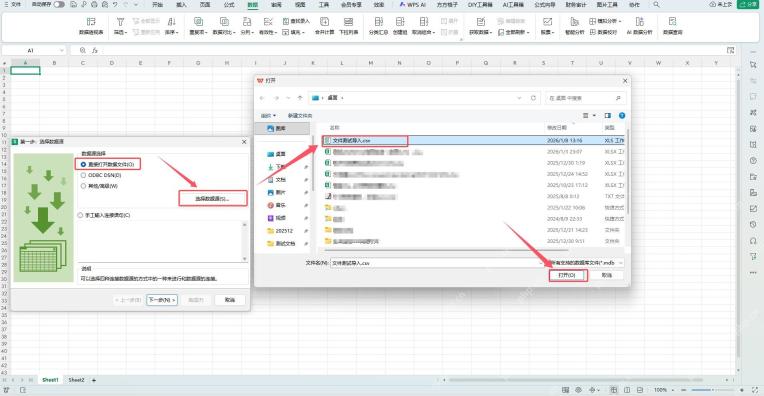Add a new sheet with plus icon
Image resolution: width=764 pixels, height=396 pixels.
(x=94, y=380)
